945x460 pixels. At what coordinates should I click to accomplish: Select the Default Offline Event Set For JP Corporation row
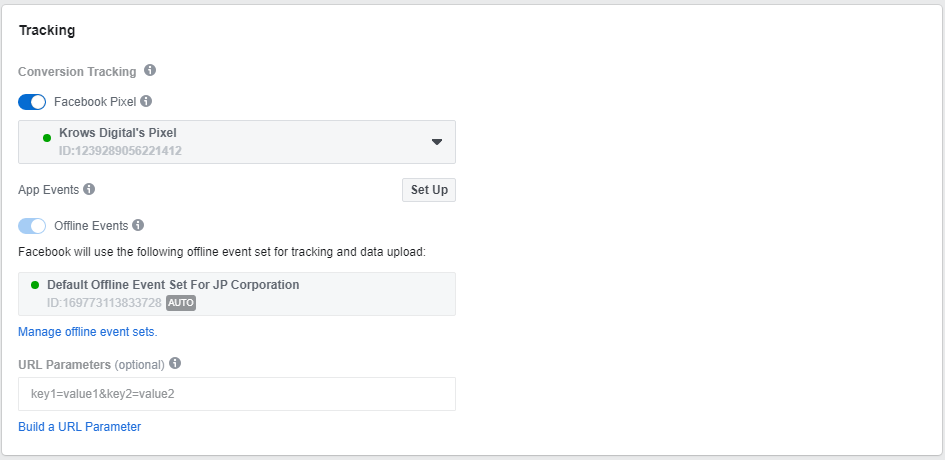coord(237,294)
